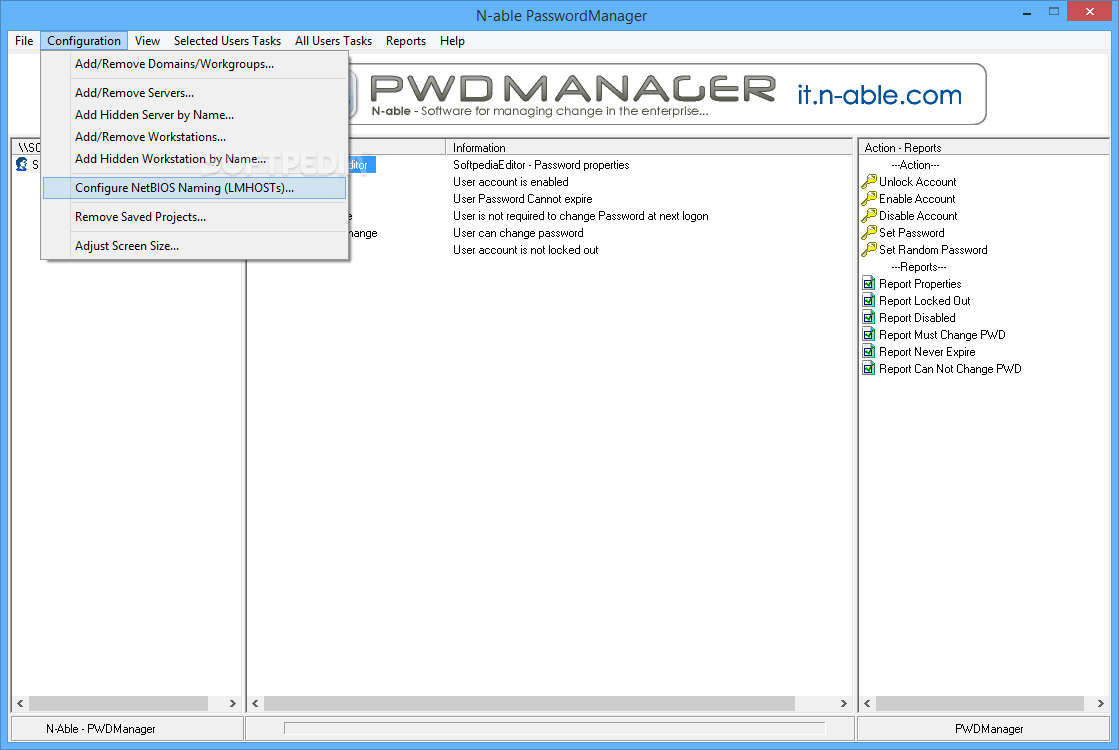Click the report icon beside Report Locked Out
Image resolution: width=1119 pixels, height=750 pixels.
(869, 301)
